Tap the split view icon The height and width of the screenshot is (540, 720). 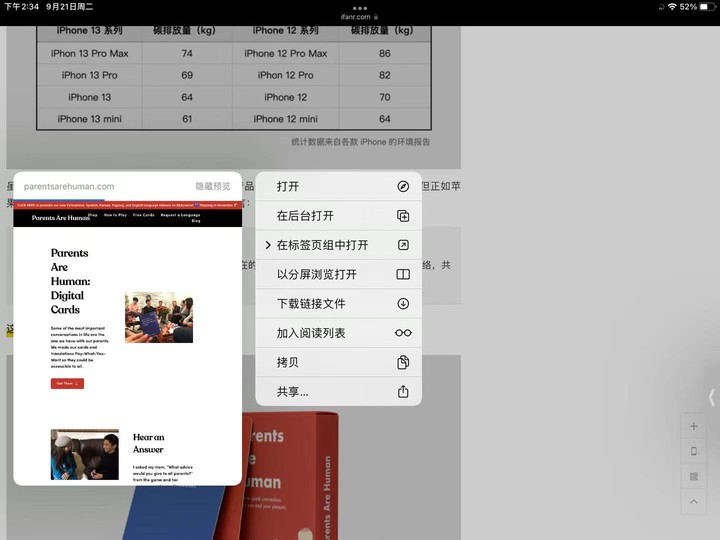403,275
